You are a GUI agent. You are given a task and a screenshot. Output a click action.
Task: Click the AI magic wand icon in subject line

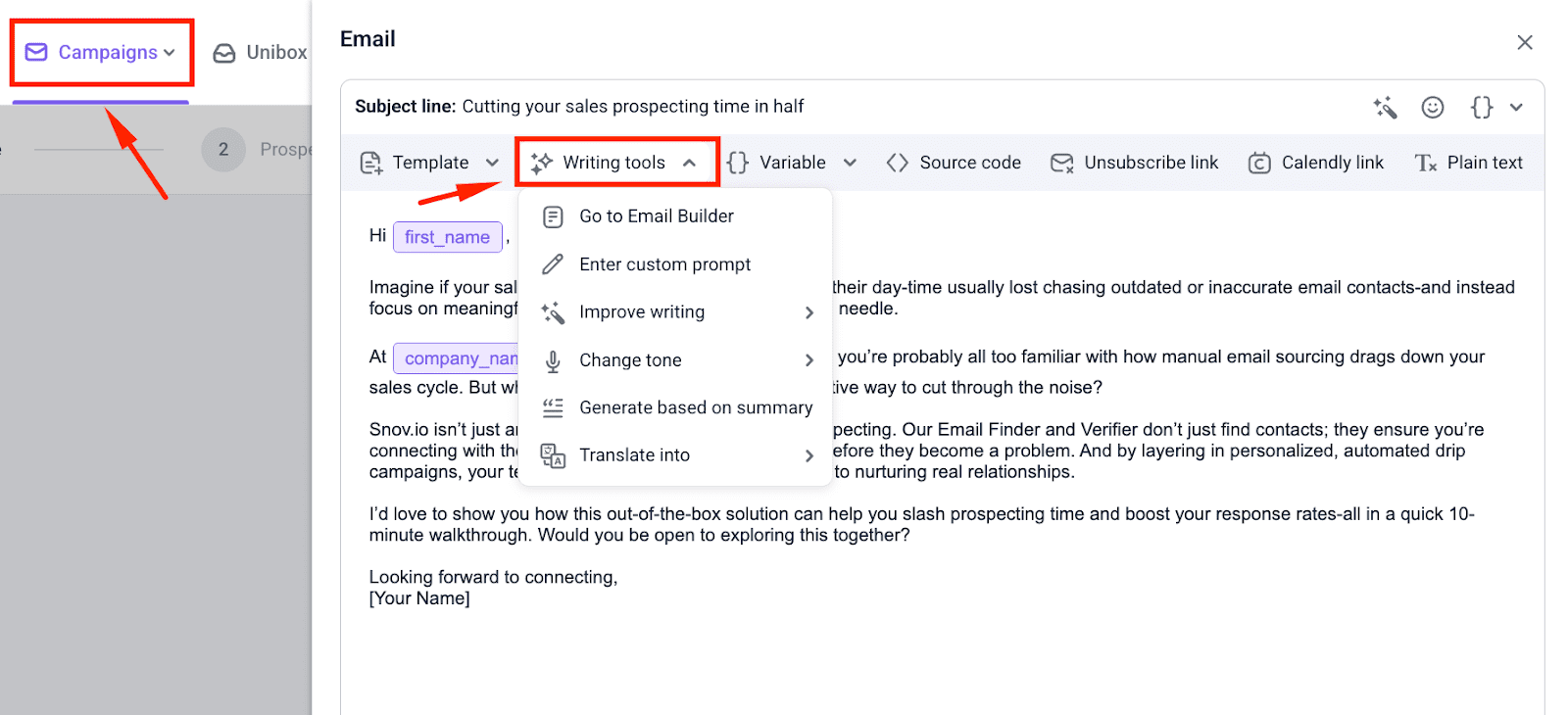pyautogui.click(x=1385, y=108)
